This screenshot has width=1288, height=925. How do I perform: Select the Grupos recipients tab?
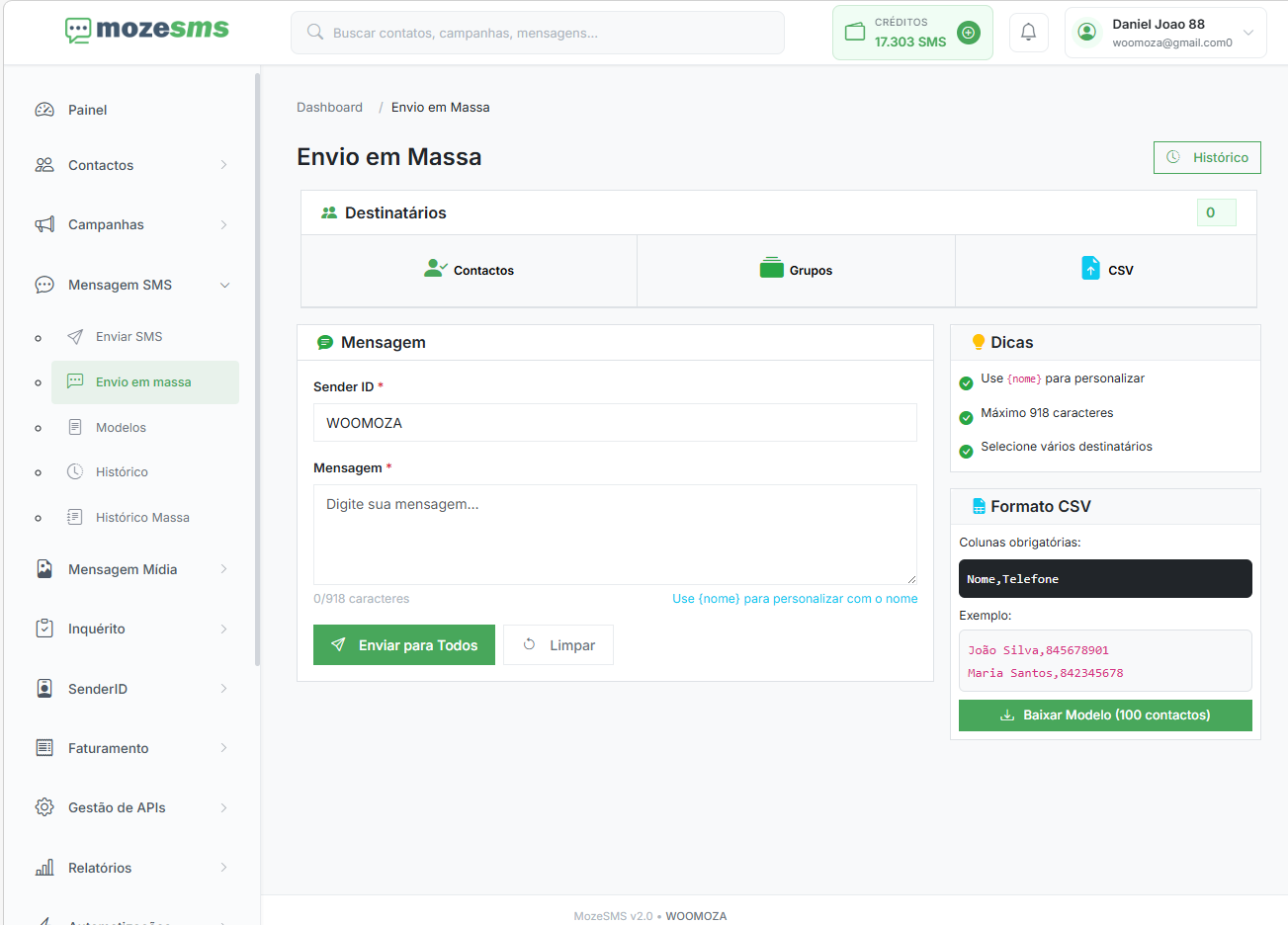(x=796, y=270)
